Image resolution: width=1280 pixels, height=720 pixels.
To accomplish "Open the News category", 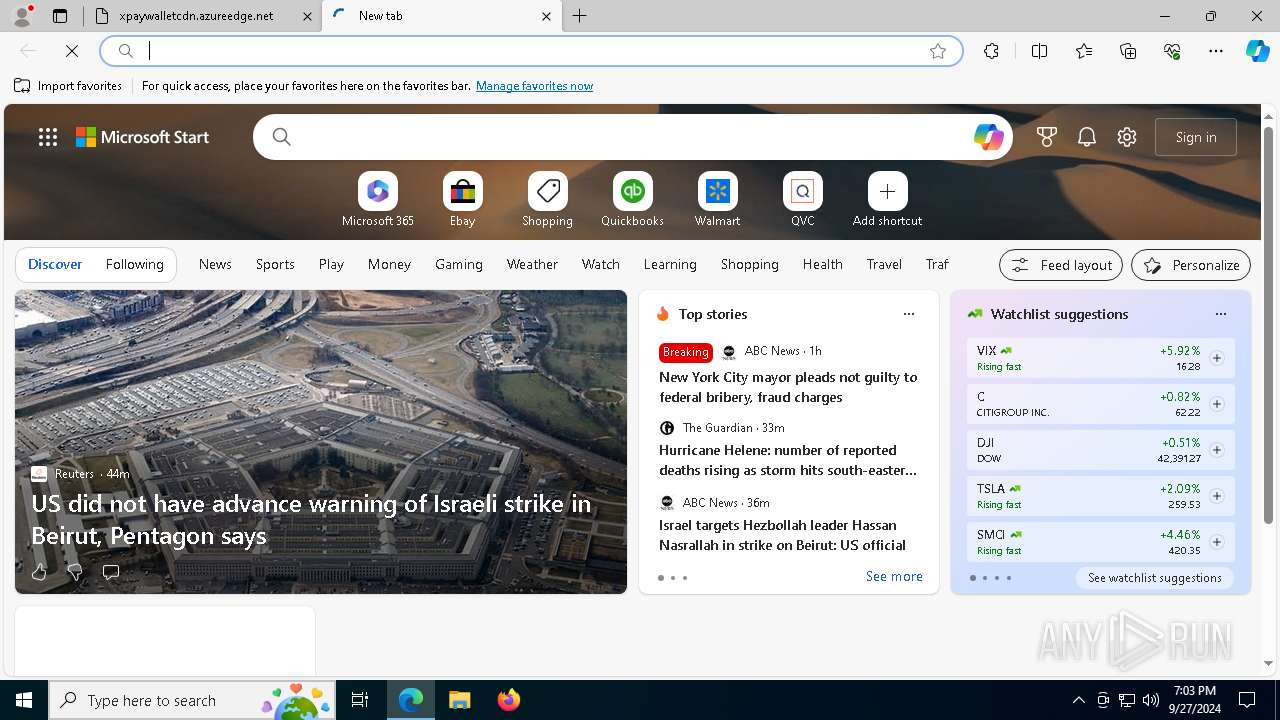I will tap(215, 264).
